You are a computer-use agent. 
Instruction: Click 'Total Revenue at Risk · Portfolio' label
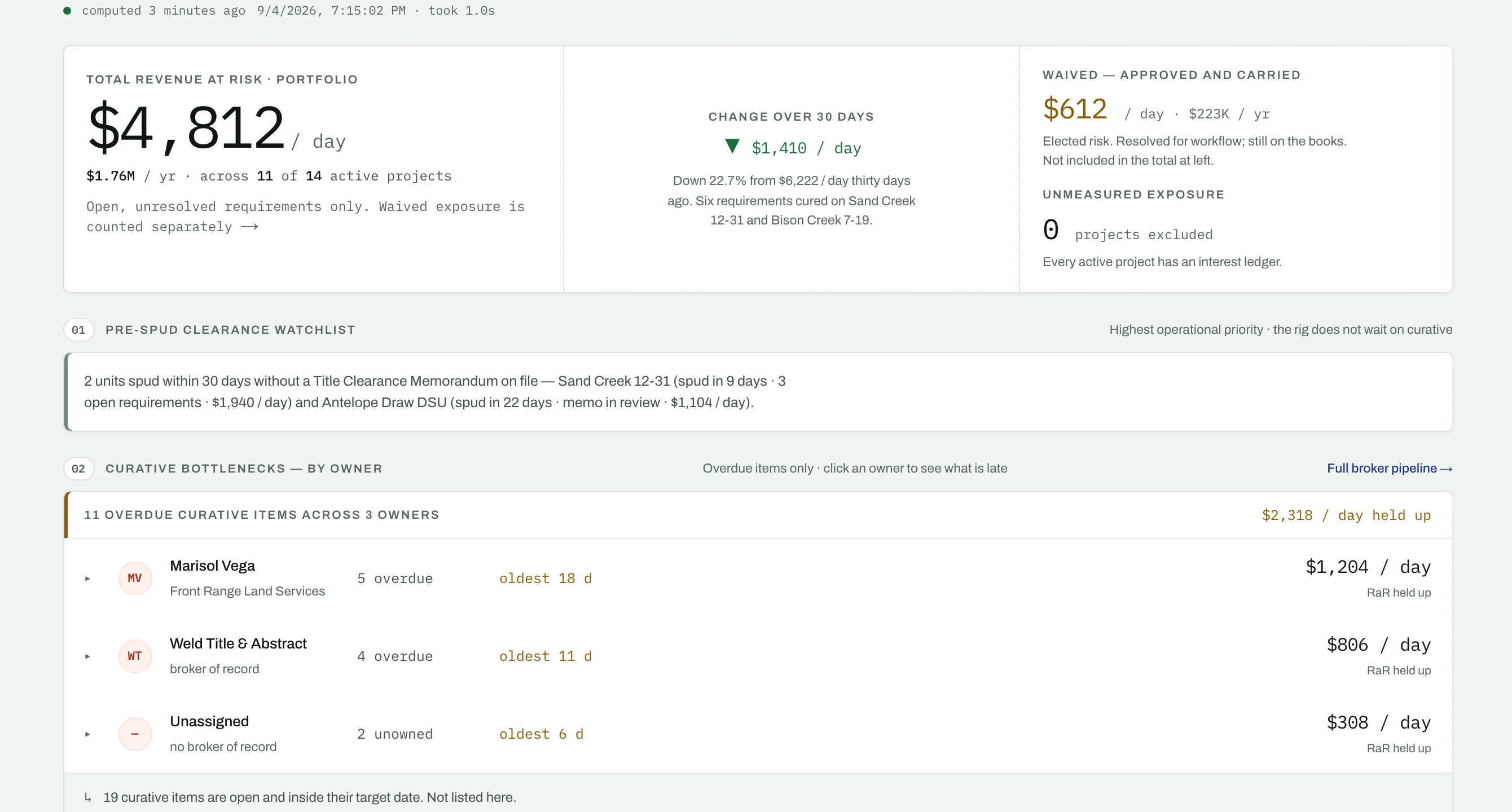[222, 79]
